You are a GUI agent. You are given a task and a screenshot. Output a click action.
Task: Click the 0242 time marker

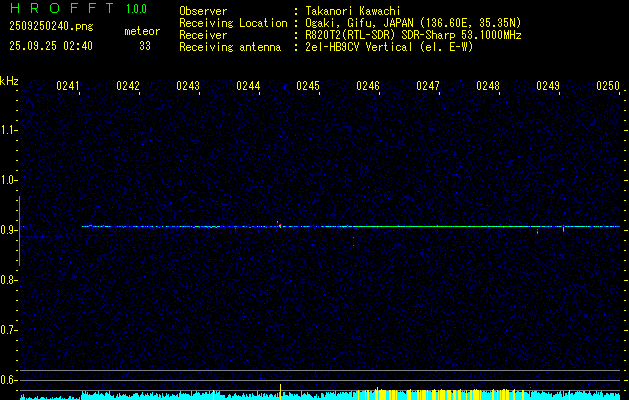[x=128, y=86]
